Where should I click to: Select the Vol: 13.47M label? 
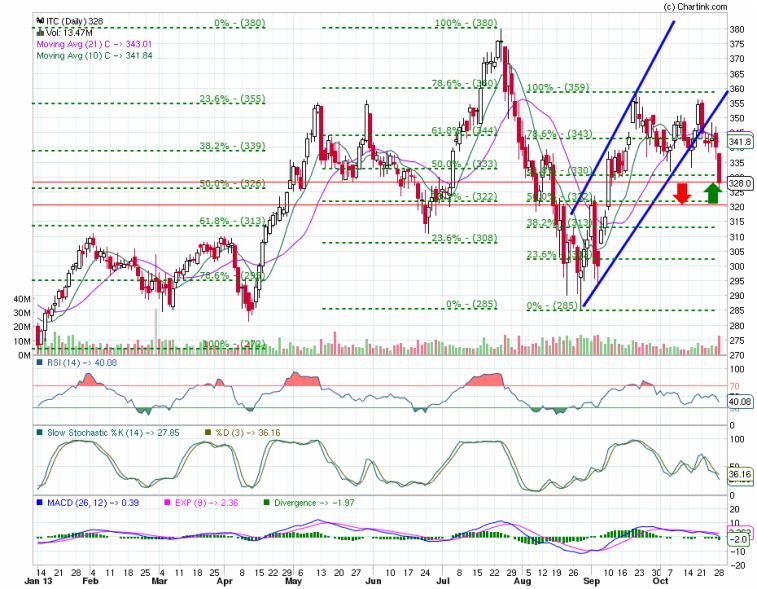click(x=69, y=32)
